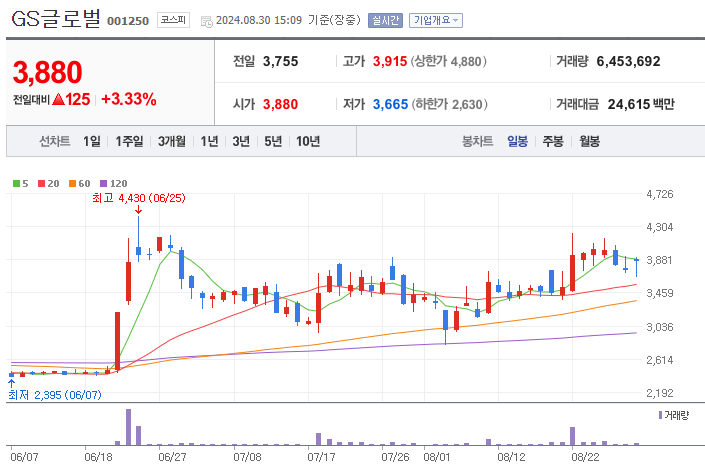705x475 pixels.
Task: Switch to the 월봉 candle chart
Action: 589,141
